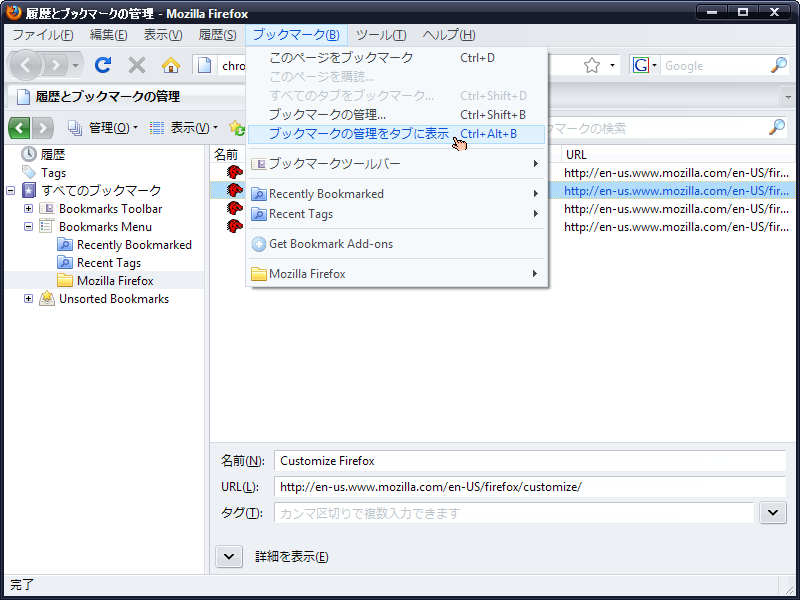
Task: Expand the Bookmarks Toolbar tree node
Action: tap(28, 209)
